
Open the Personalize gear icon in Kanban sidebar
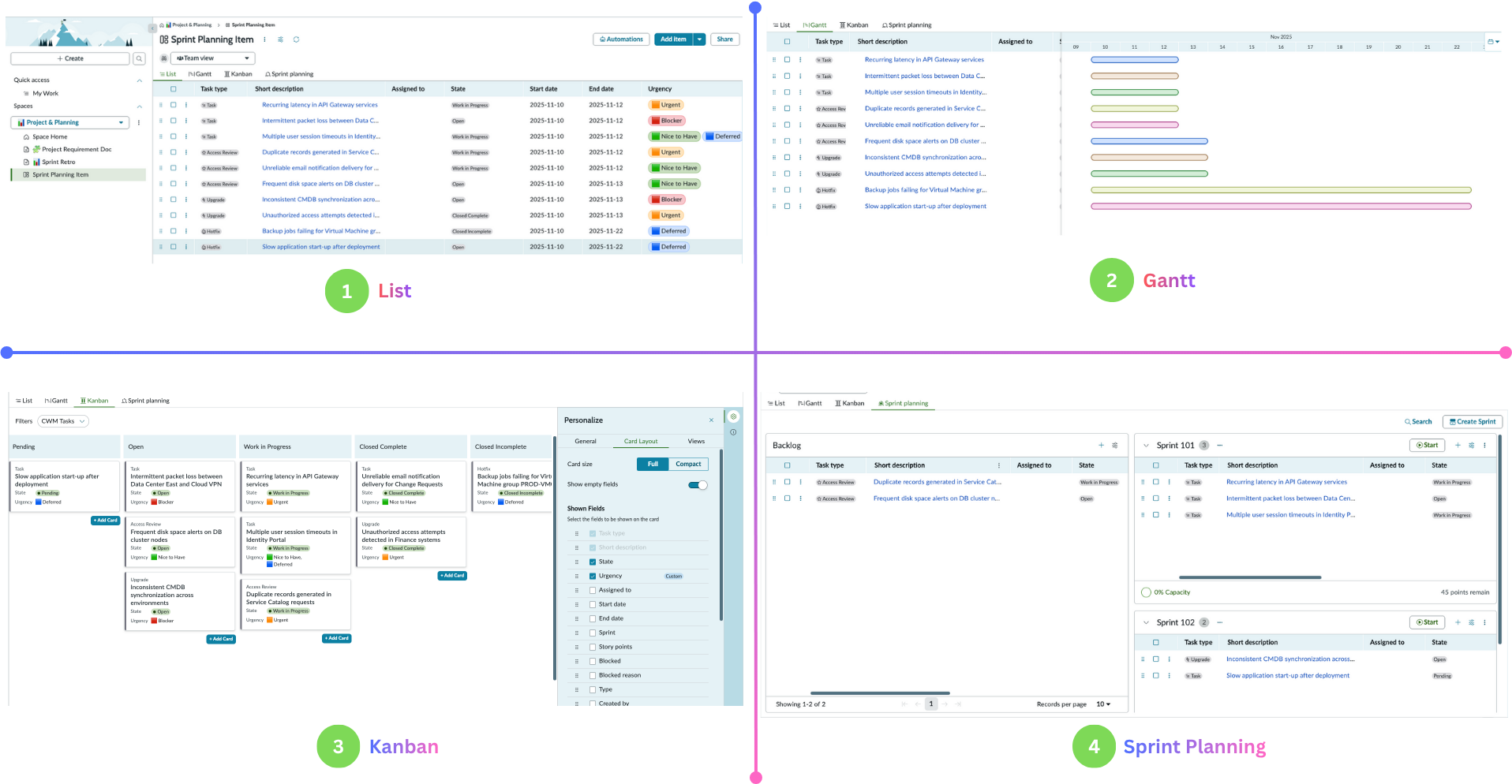tap(733, 416)
